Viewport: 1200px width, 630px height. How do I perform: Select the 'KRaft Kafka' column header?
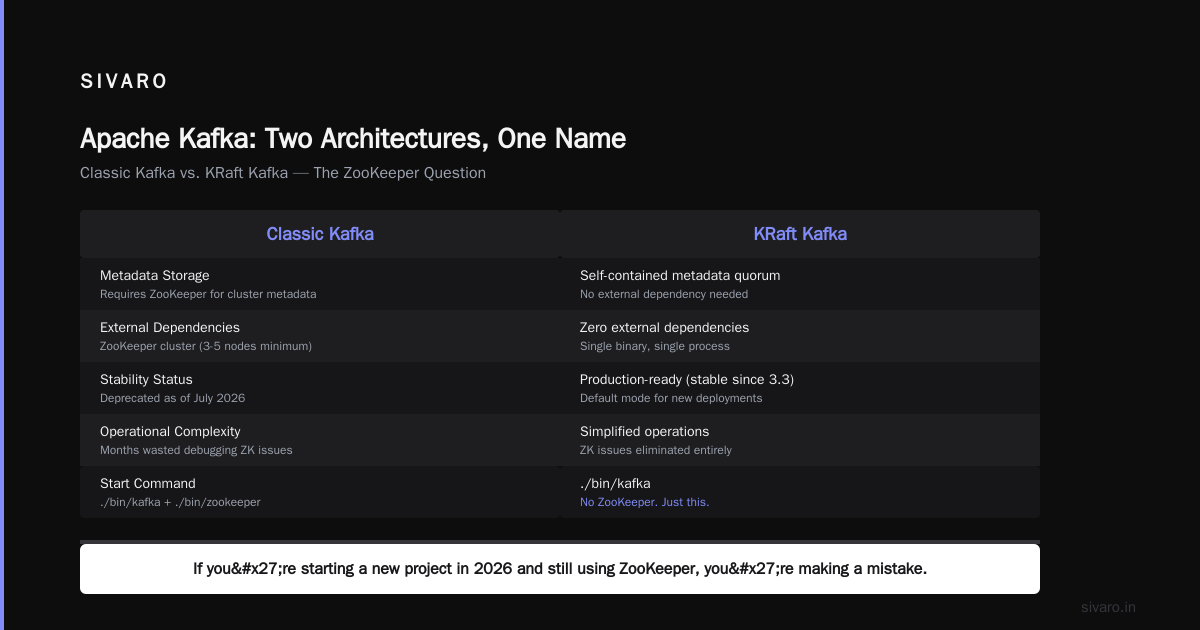pos(800,234)
